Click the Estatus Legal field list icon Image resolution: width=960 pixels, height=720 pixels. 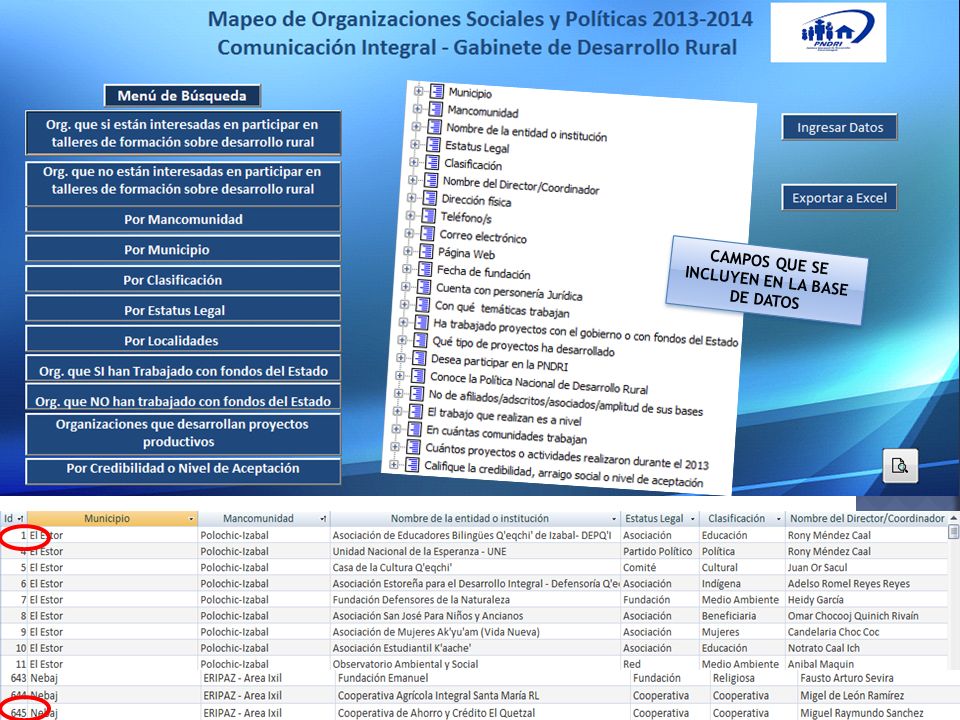click(433, 144)
